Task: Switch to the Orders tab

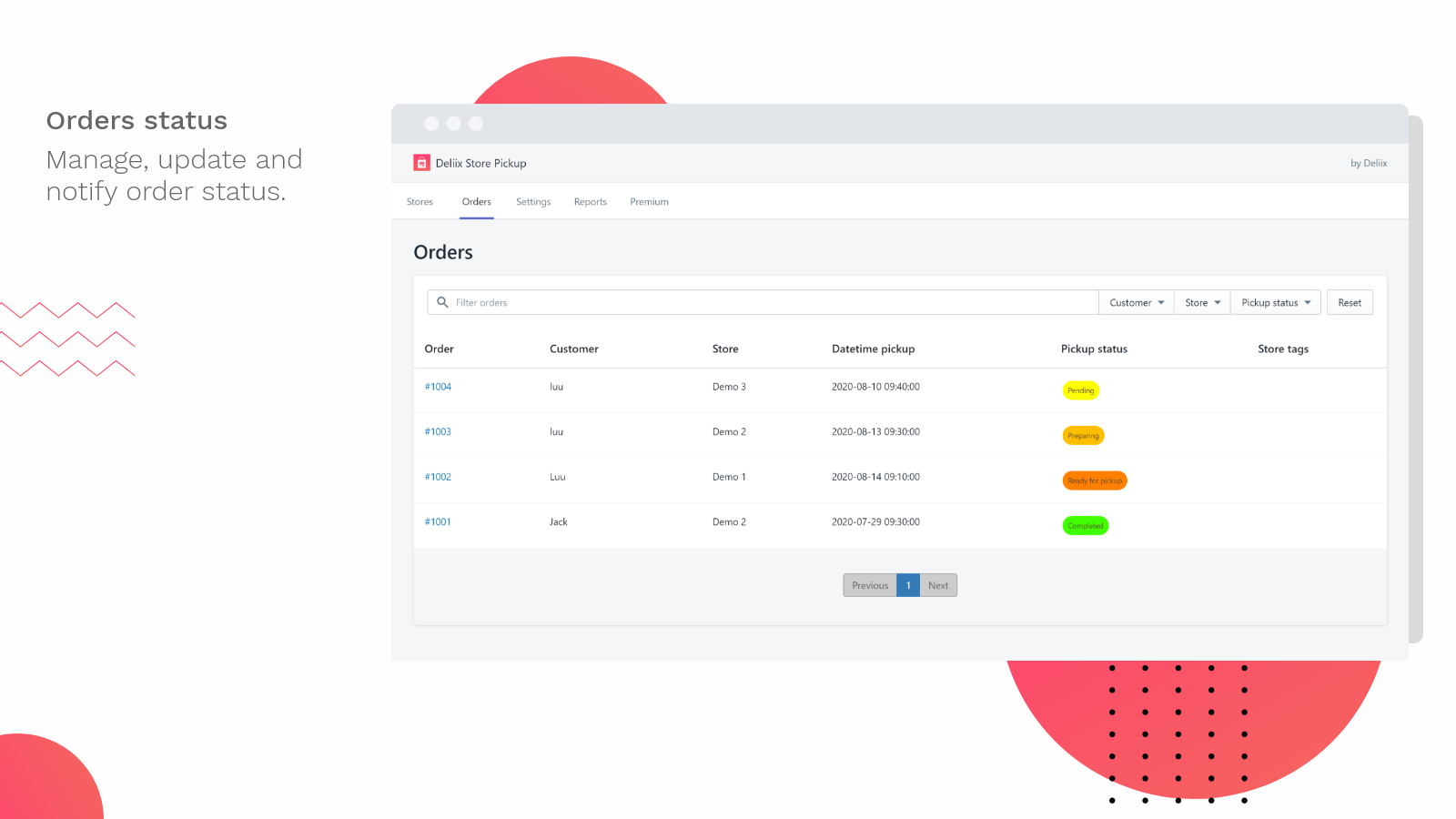Action: click(477, 202)
